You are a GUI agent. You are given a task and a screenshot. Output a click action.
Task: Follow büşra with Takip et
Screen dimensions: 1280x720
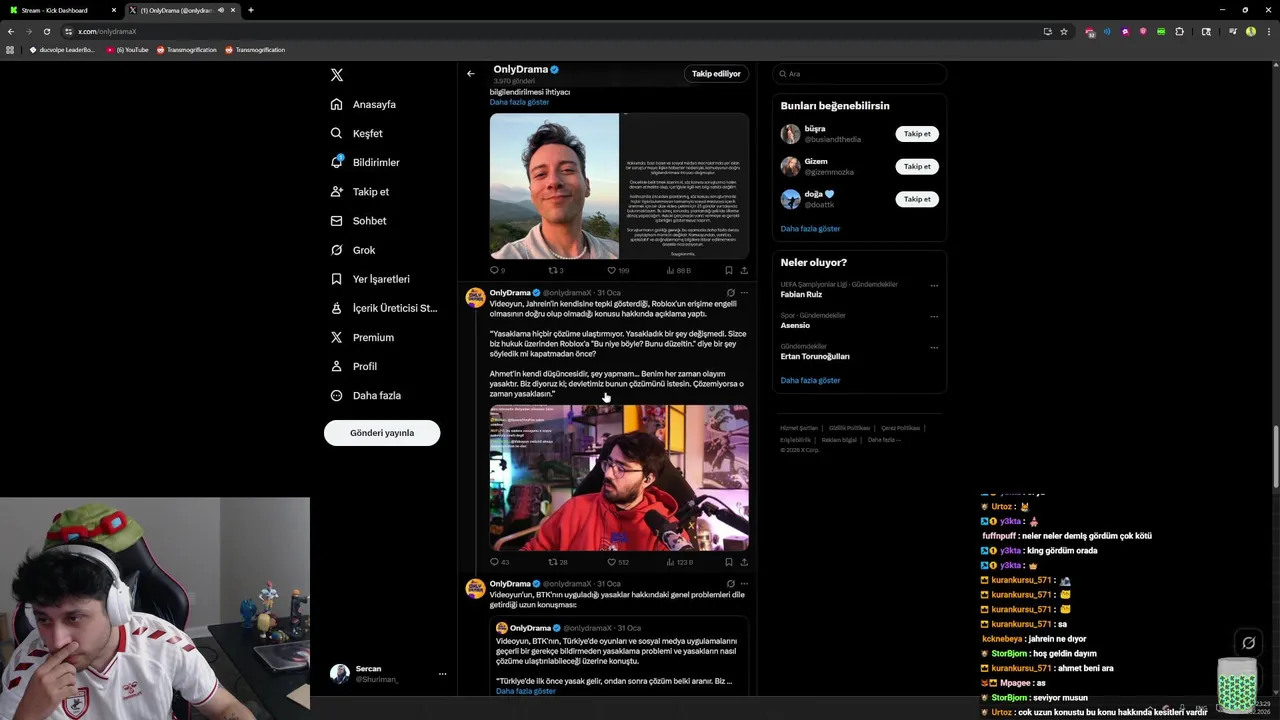click(917, 134)
